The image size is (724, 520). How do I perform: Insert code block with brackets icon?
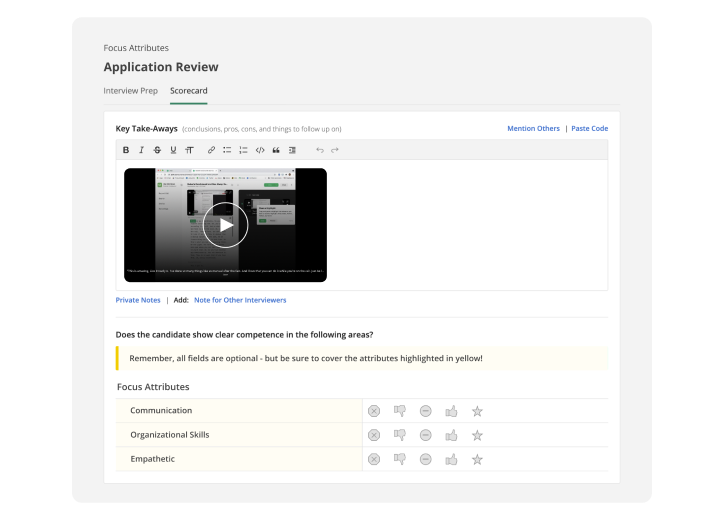[x=260, y=150]
